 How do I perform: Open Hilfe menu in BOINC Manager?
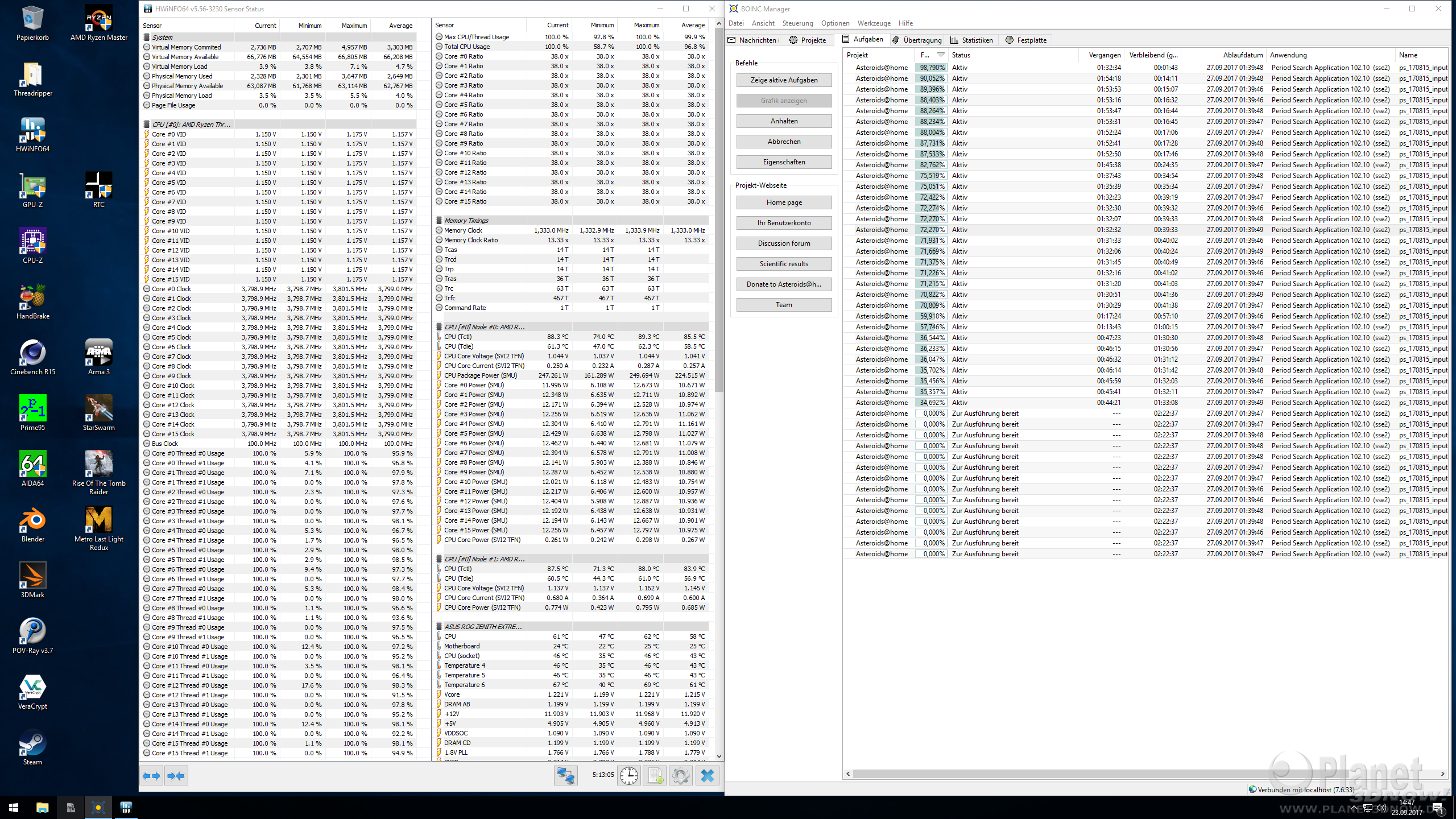(x=905, y=23)
